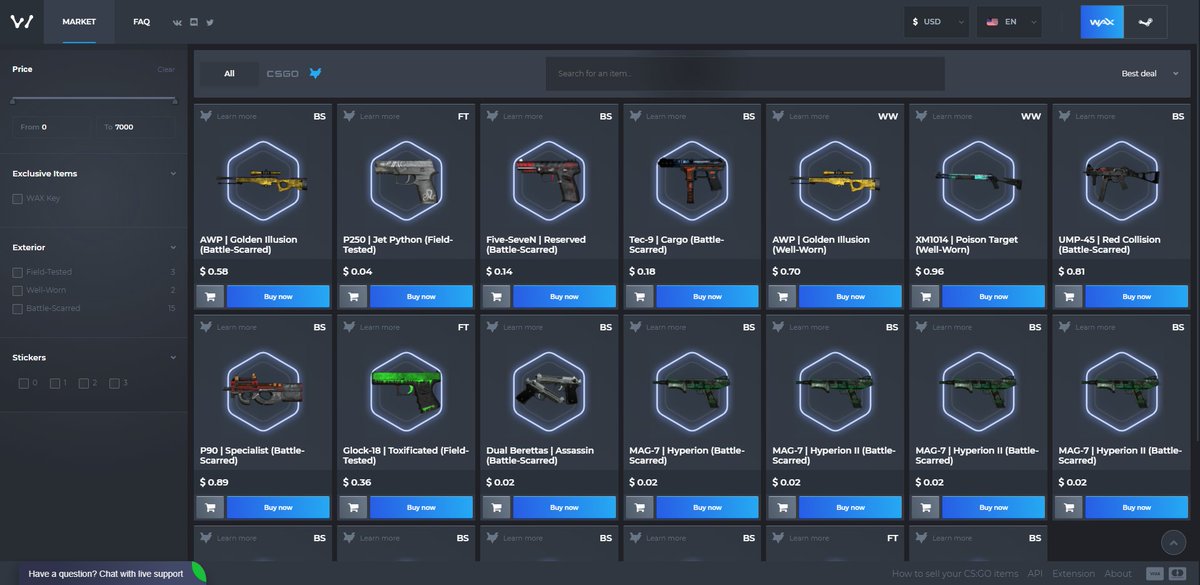This screenshot has height=585, width=1200.
Task: Add UMP-45 Red Collision to cart
Action: [1068, 297]
